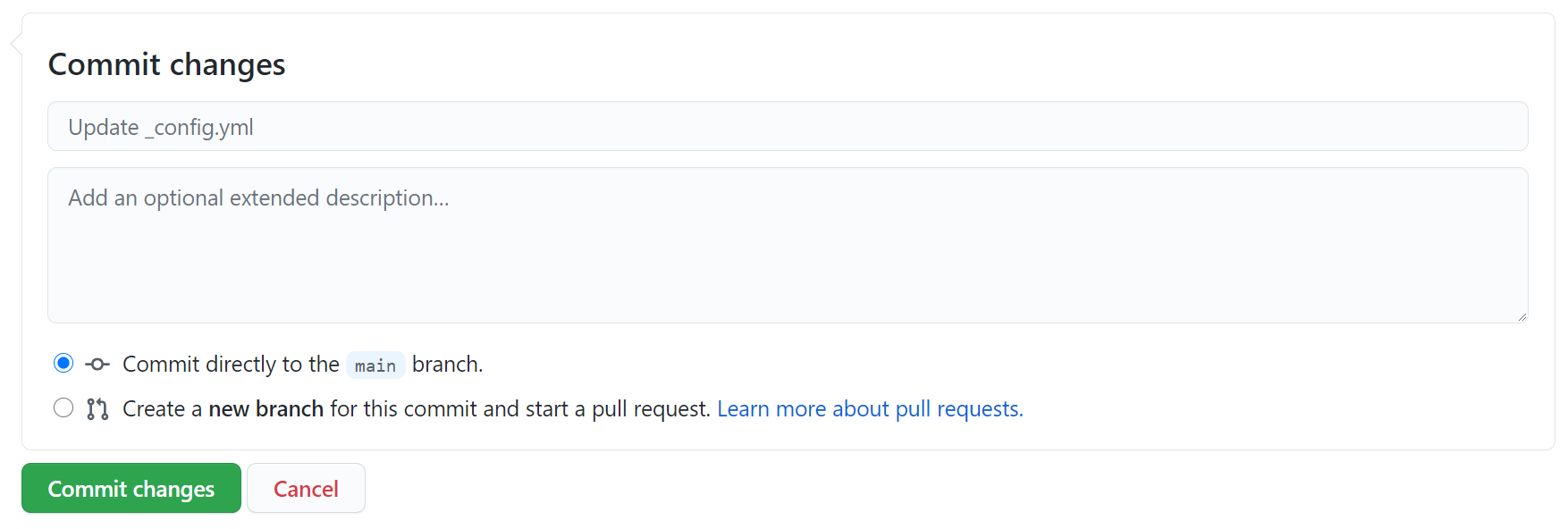Focus the "Update _config.yml" commit message field
The image size is (1568, 529).
point(788,126)
